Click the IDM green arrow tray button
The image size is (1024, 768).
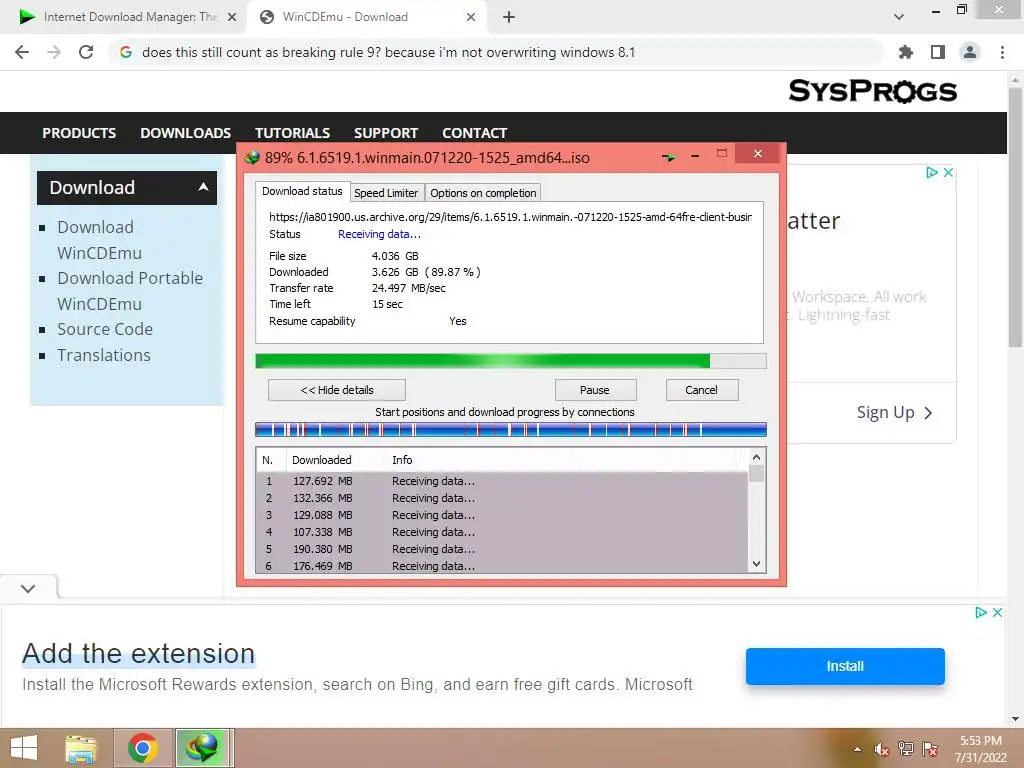pos(668,157)
